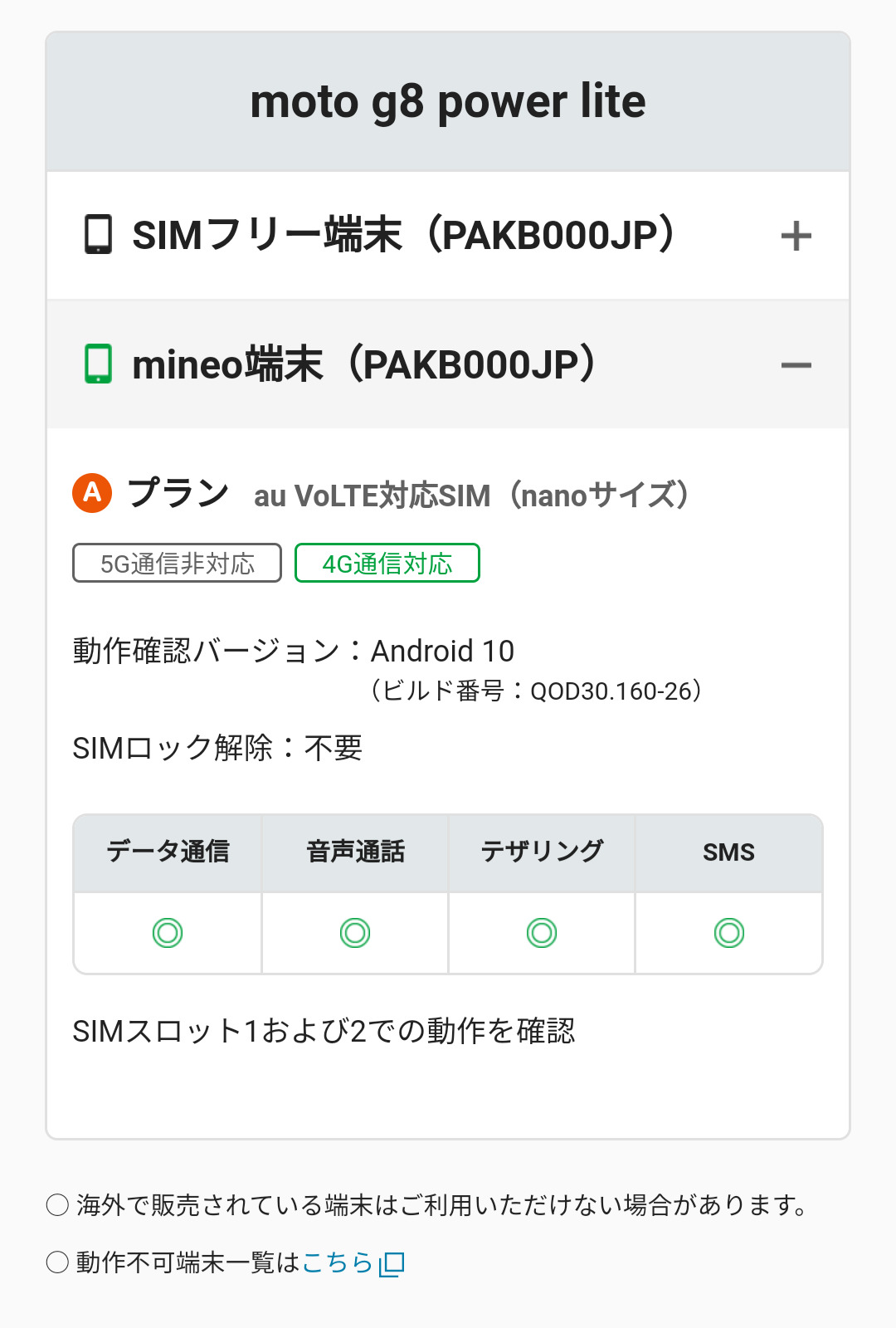
Task: Click the orange A plan icon
Action: (x=92, y=493)
